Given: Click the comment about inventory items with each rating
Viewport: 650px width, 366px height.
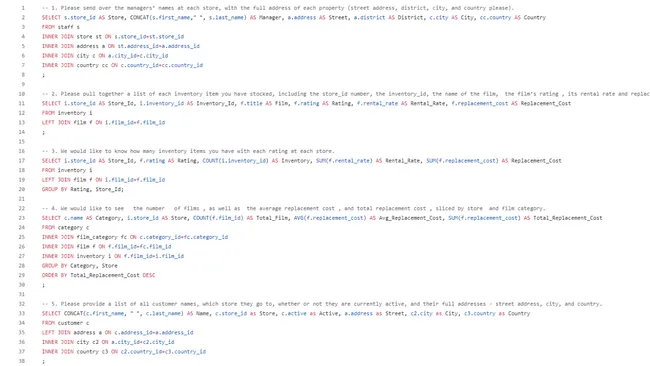Looking at the screenshot, I should coord(188,151).
